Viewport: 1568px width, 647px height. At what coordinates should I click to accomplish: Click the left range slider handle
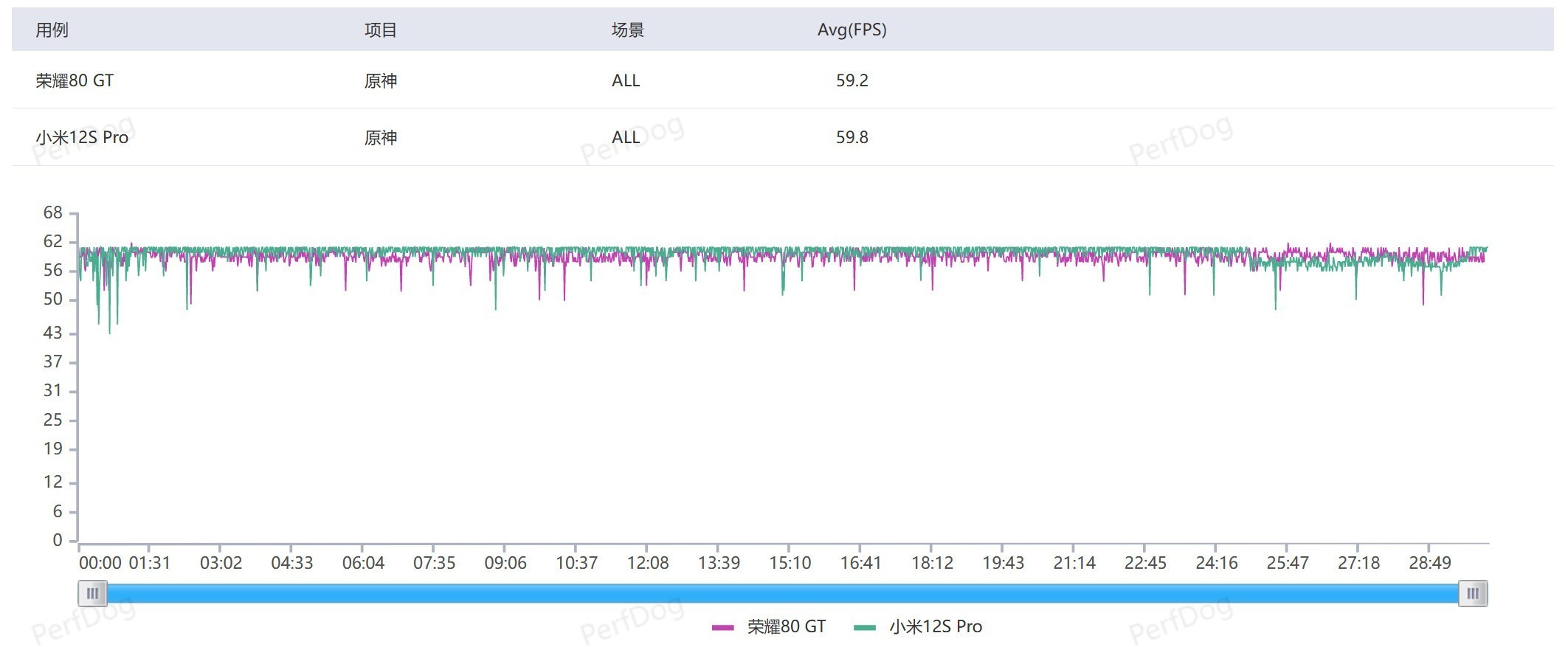click(92, 593)
